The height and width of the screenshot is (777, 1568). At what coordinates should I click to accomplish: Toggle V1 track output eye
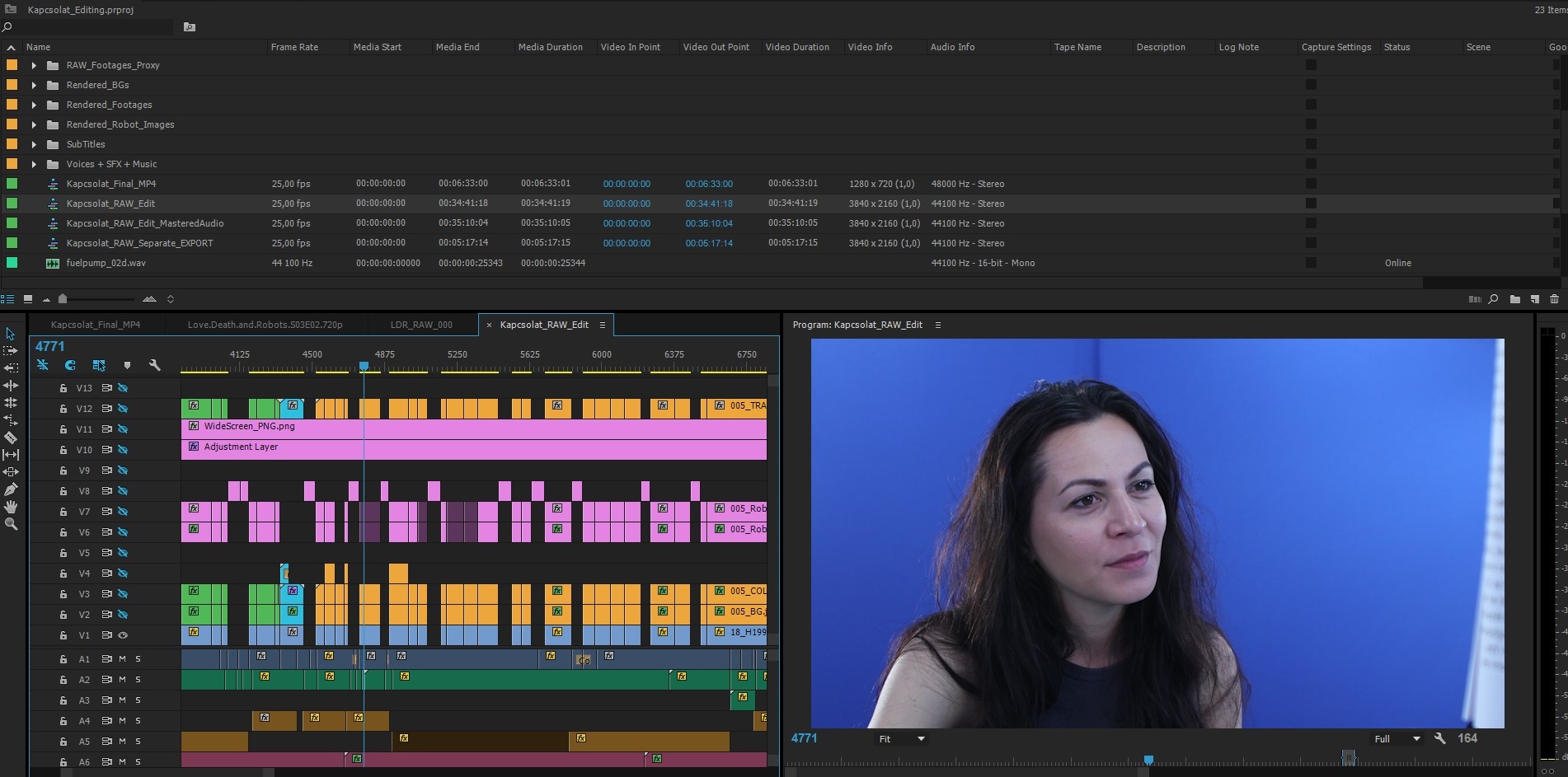123,635
